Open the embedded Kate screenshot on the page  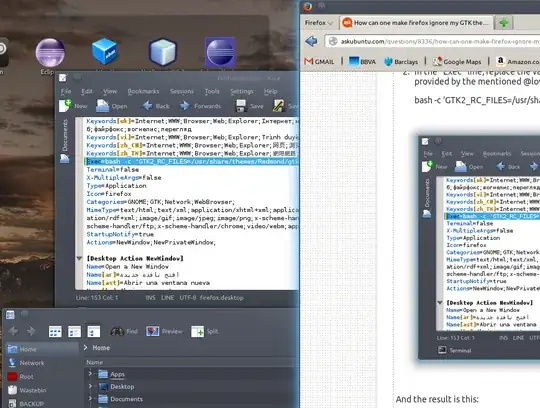479,247
